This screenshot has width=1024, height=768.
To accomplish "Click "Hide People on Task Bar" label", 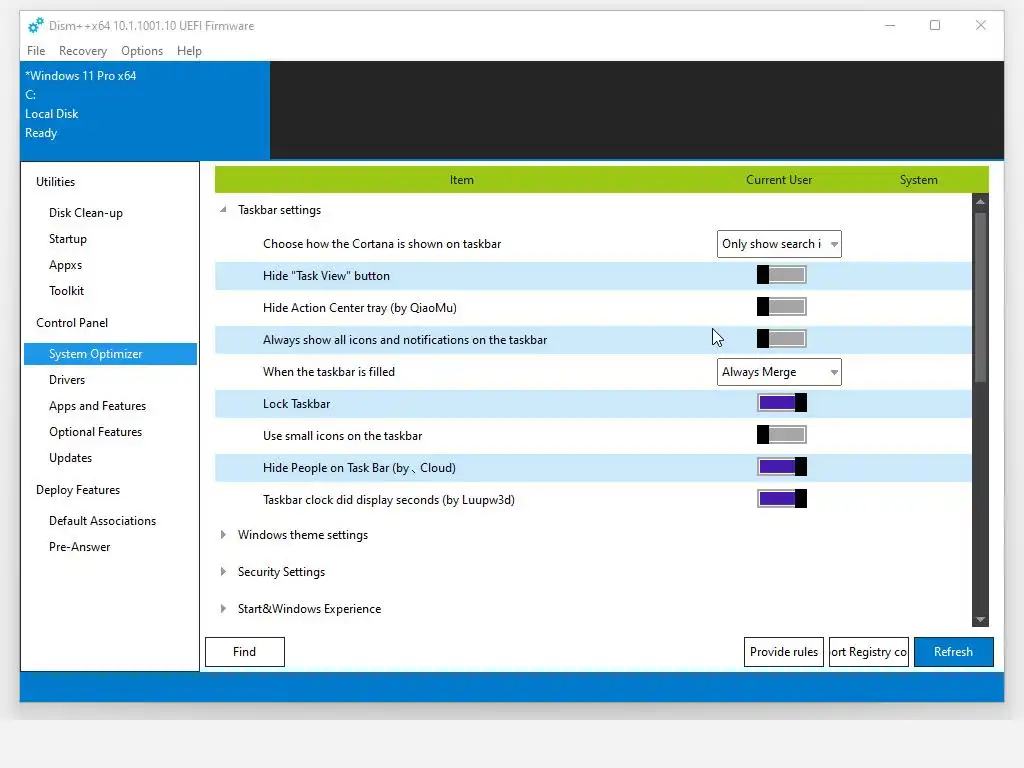I will point(359,468).
